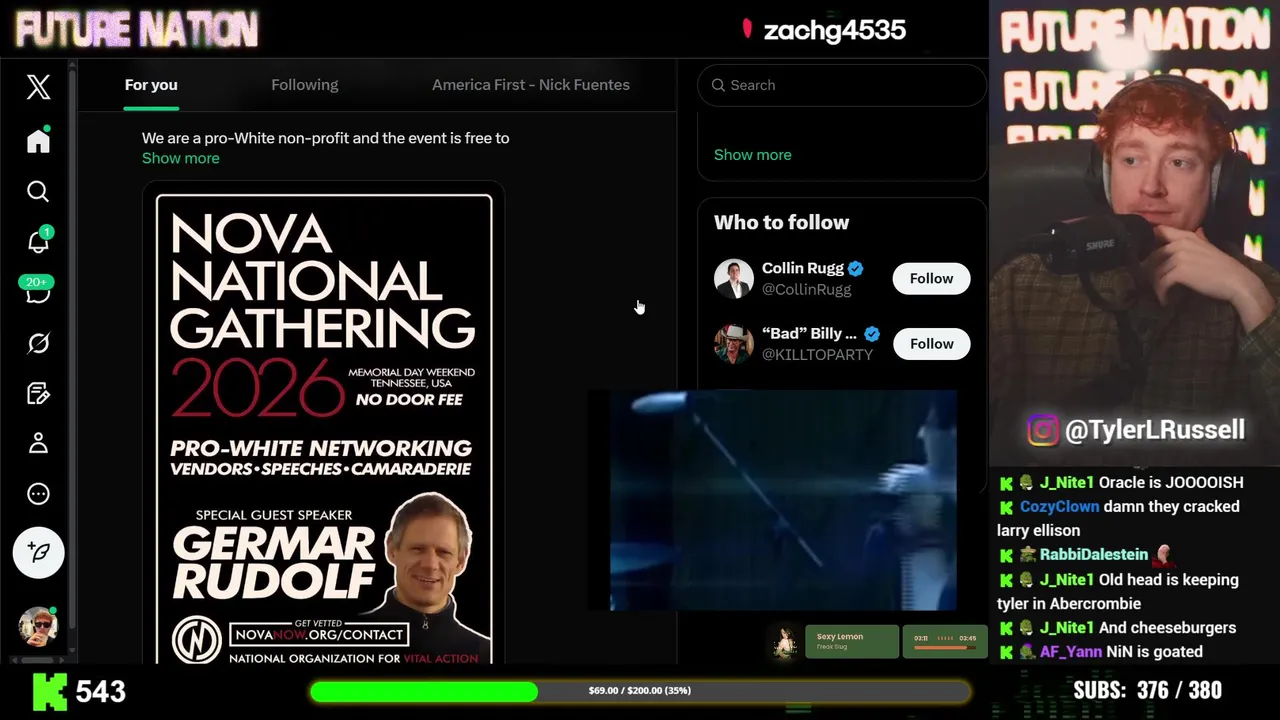Click chat username J_Nite1 on Oracle message
This screenshot has height=720, width=1280.
[1066, 482]
